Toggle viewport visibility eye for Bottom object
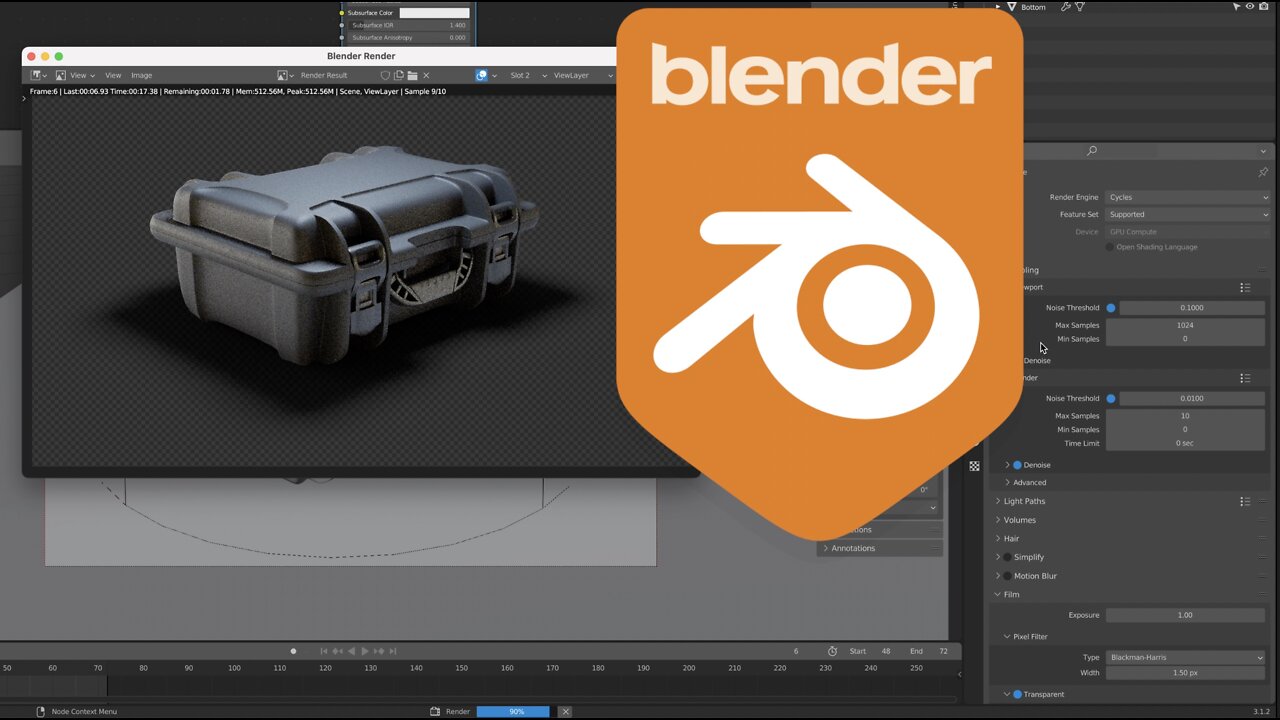The height and width of the screenshot is (720, 1280). click(1252, 7)
